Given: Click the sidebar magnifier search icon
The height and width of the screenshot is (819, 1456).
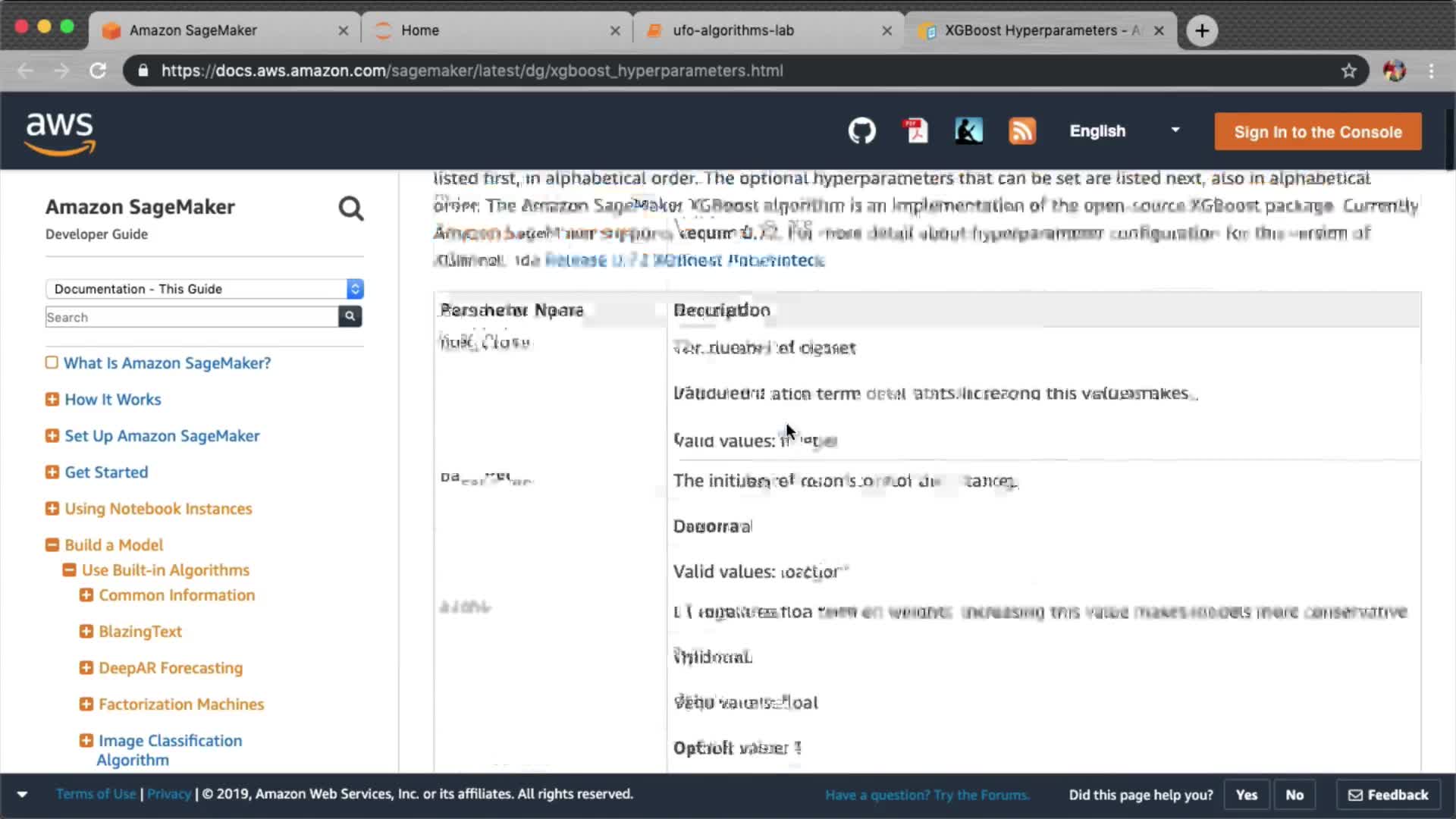Looking at the screenshot, I should pos(350,209).
